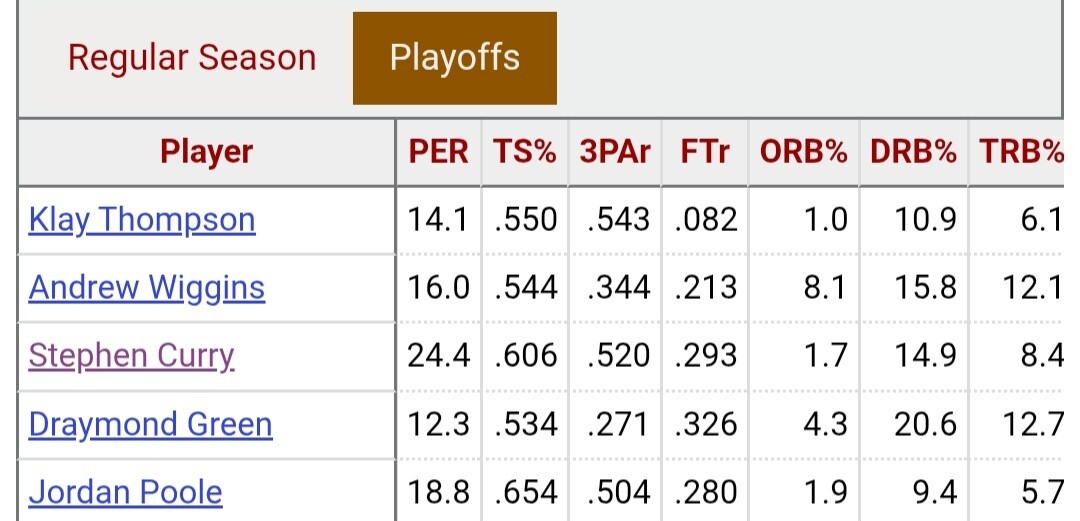Click Jordan Poole's TS% value .654

click(x=525, y=492)
